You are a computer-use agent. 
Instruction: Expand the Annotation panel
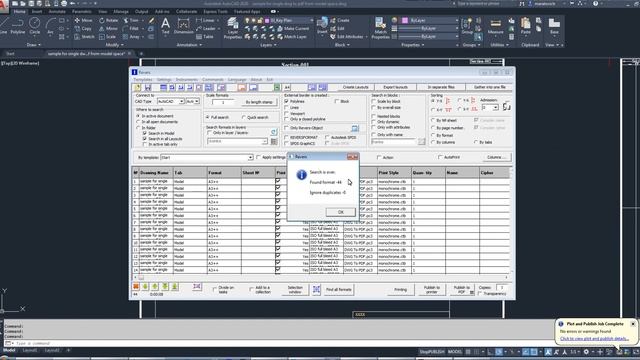click(x=189, y=45)
